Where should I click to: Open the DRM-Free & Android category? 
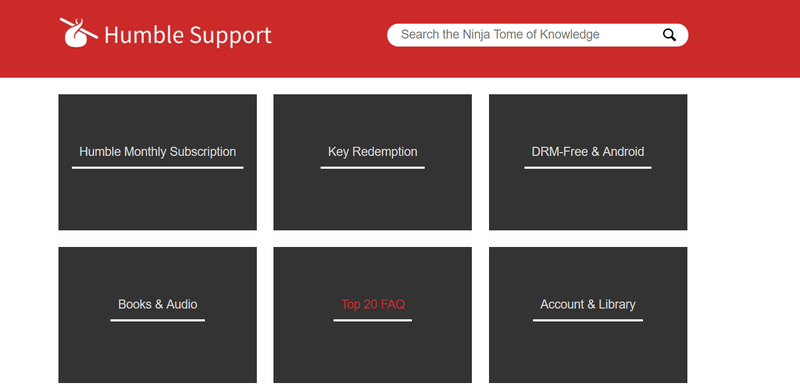588,162
